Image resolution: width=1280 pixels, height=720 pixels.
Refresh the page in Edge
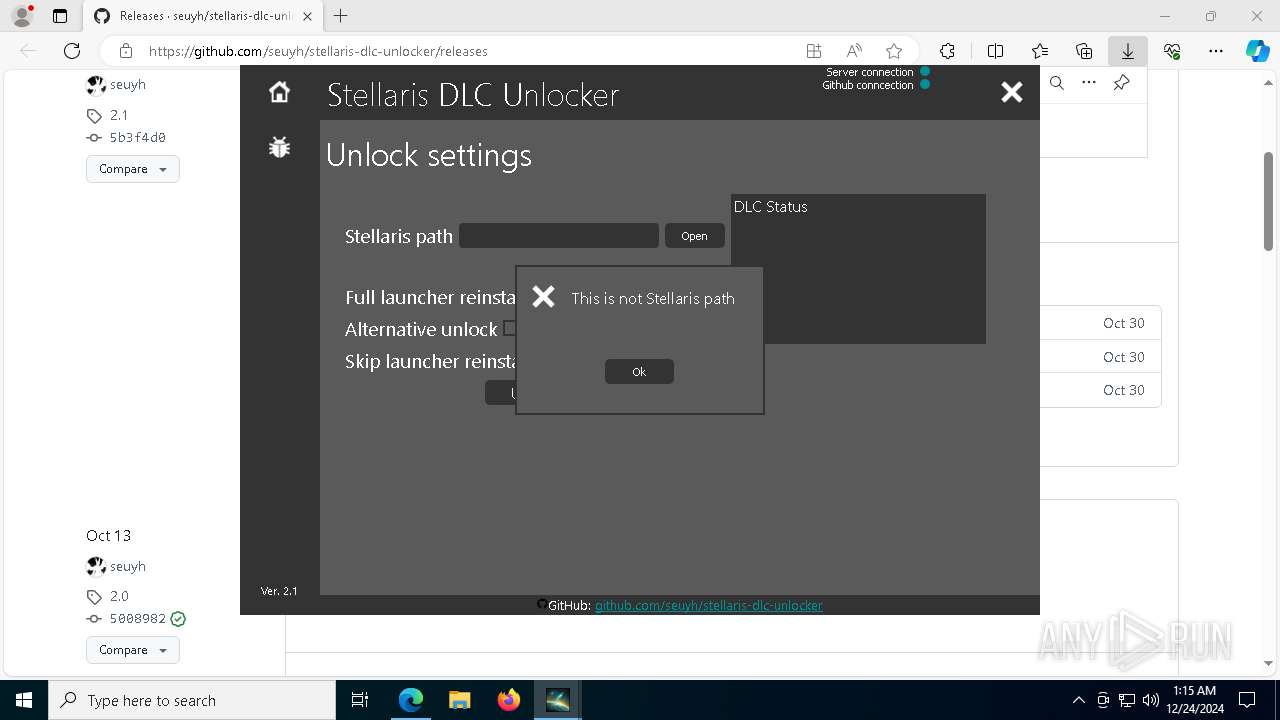[x=71, y=51]
